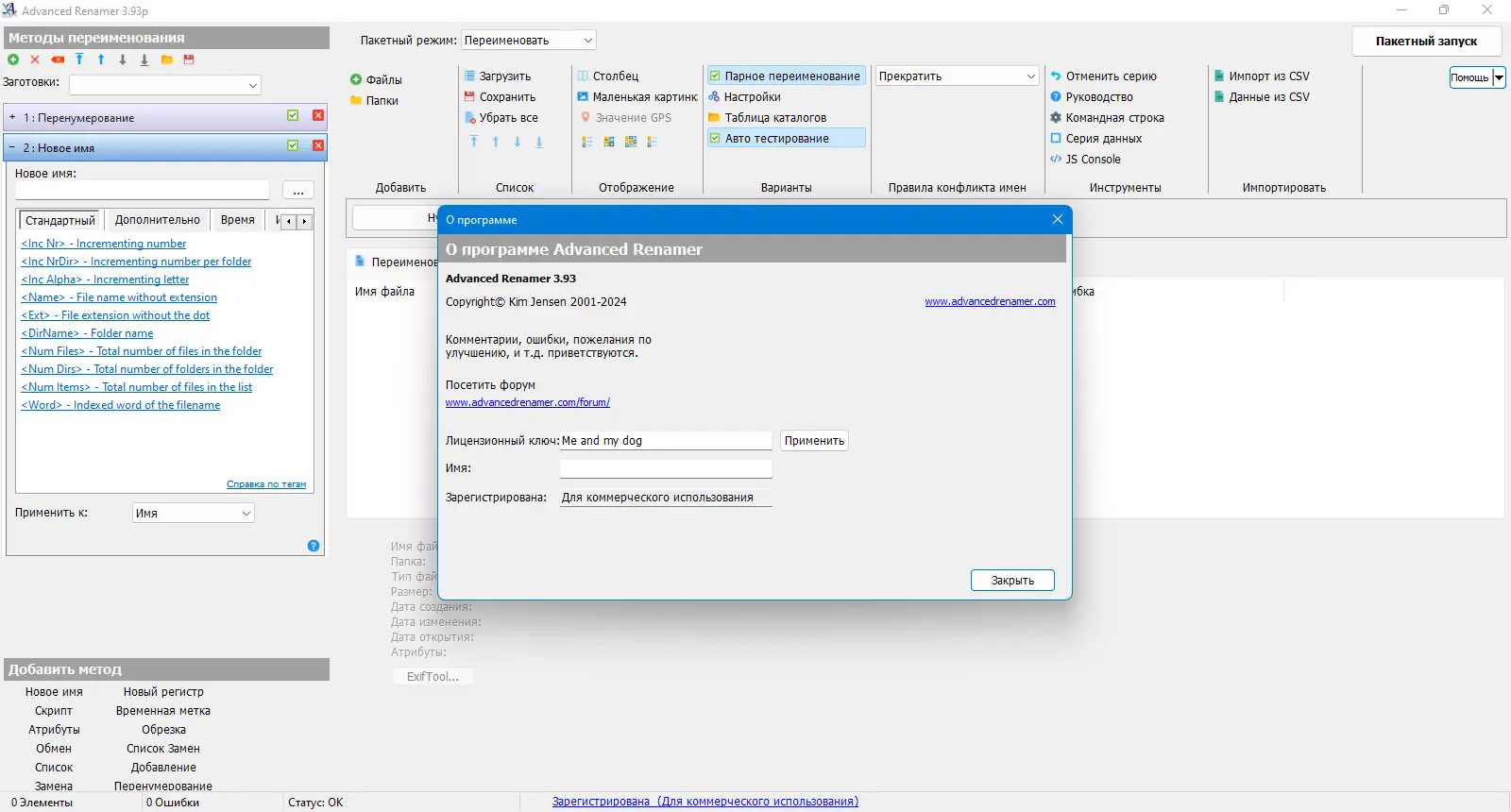Toggle the Перенумерование method checkbox
The image size is (1511, 812).
(293, 116)
